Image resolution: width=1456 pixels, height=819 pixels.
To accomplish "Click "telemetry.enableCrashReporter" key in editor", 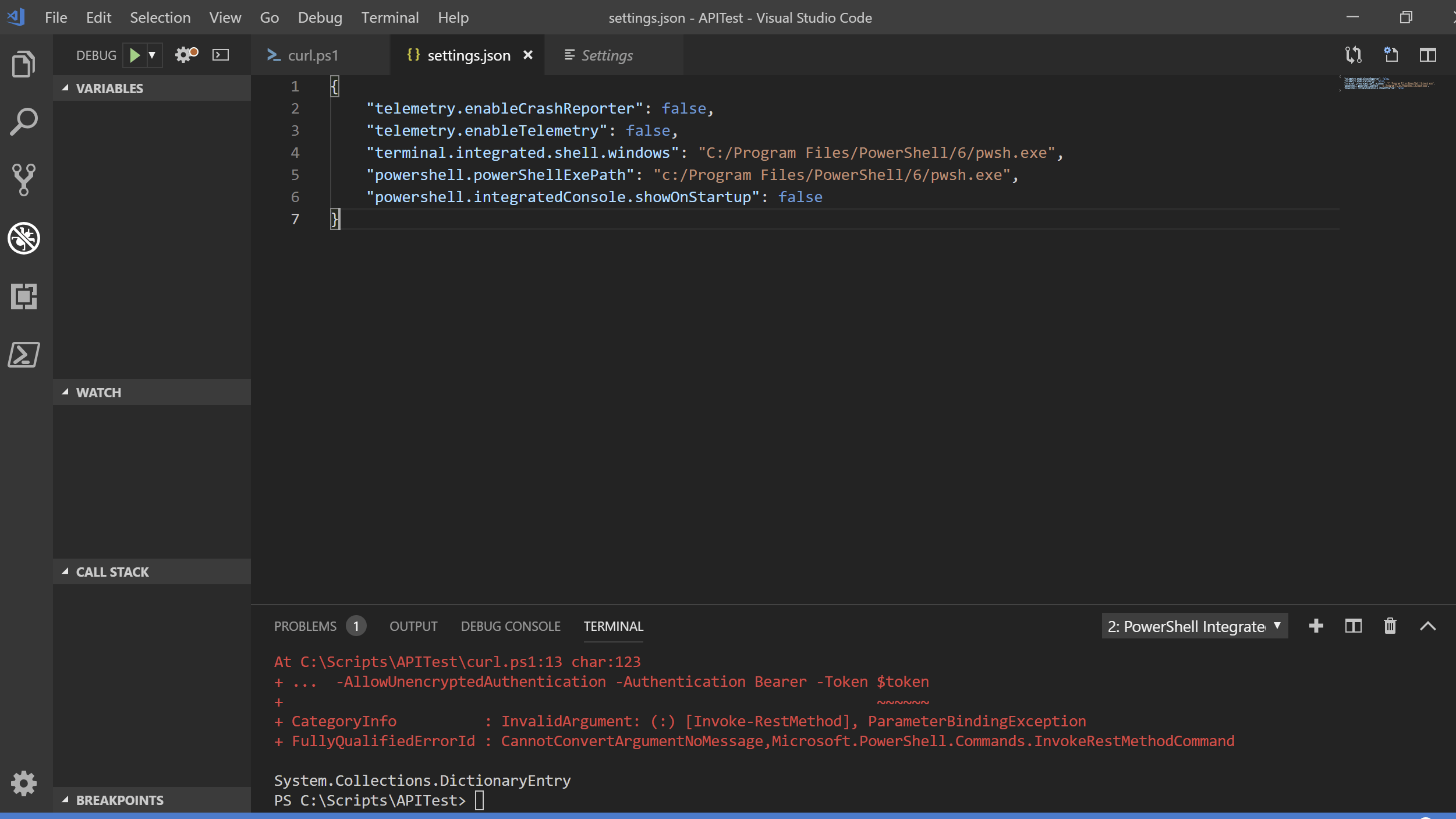I will click(504, 108).
